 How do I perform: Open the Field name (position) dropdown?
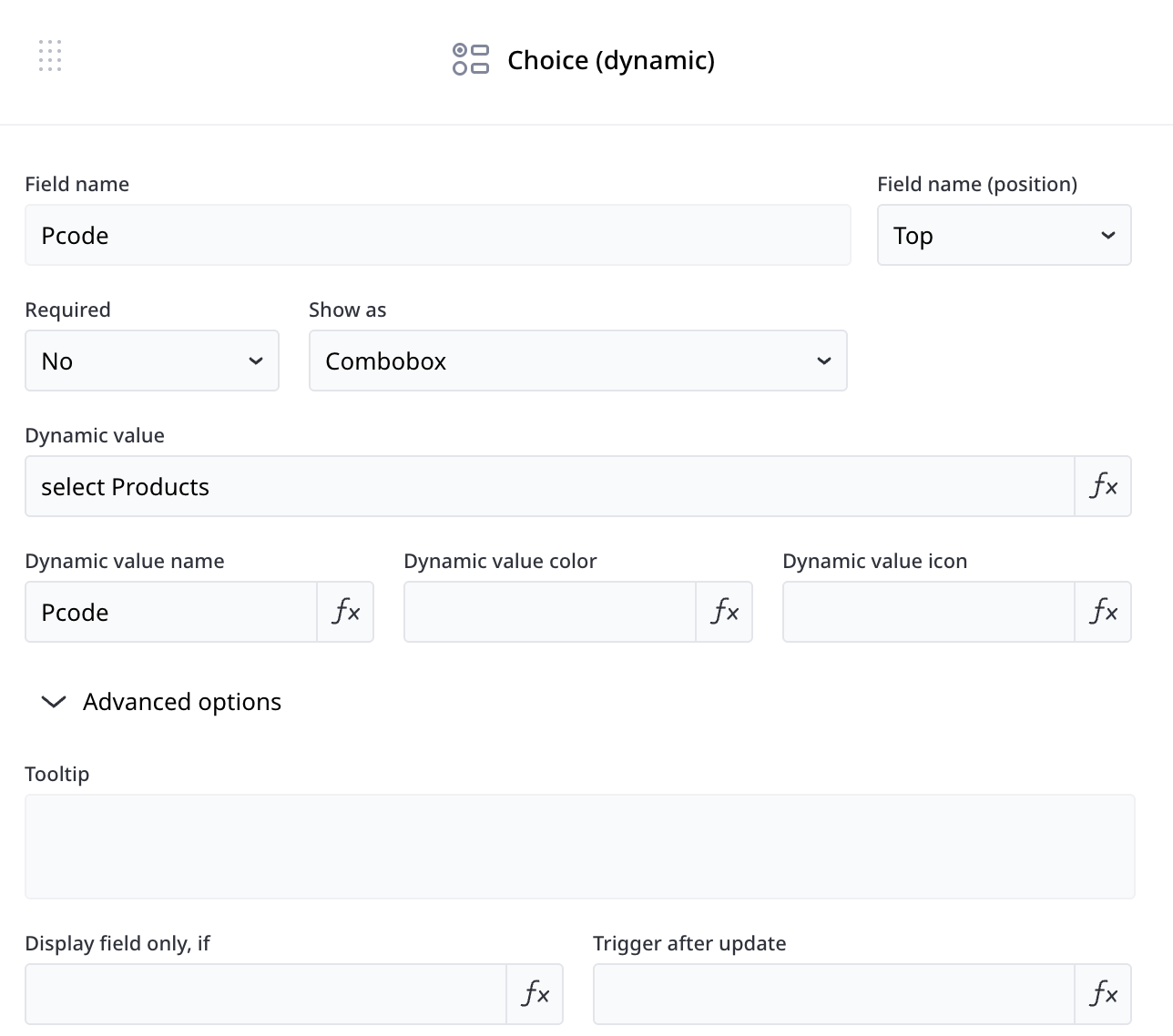pos(1004,236)
